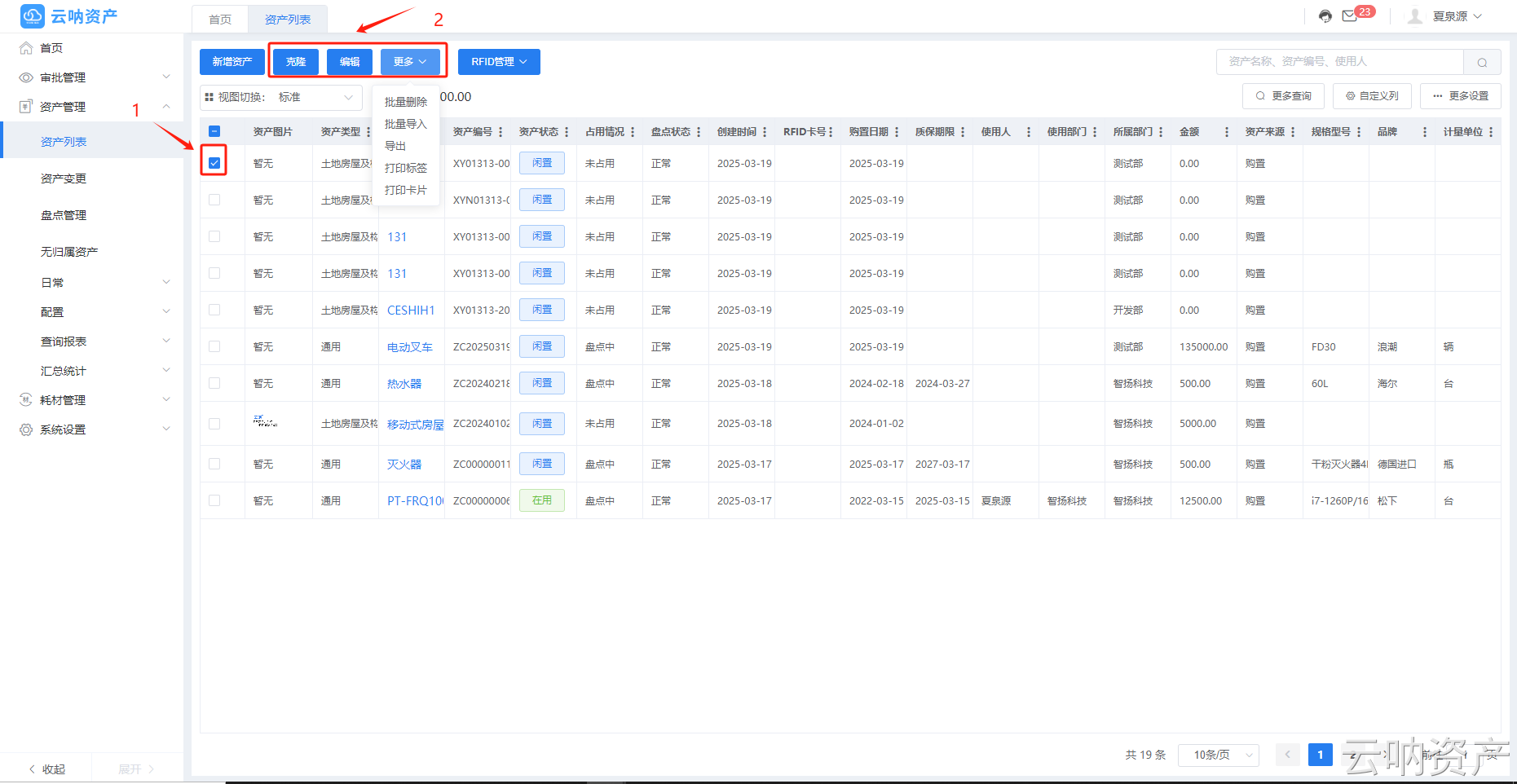
Task: Click the 首页 house icon in sidebar
Action: click(x=26, y=48)
